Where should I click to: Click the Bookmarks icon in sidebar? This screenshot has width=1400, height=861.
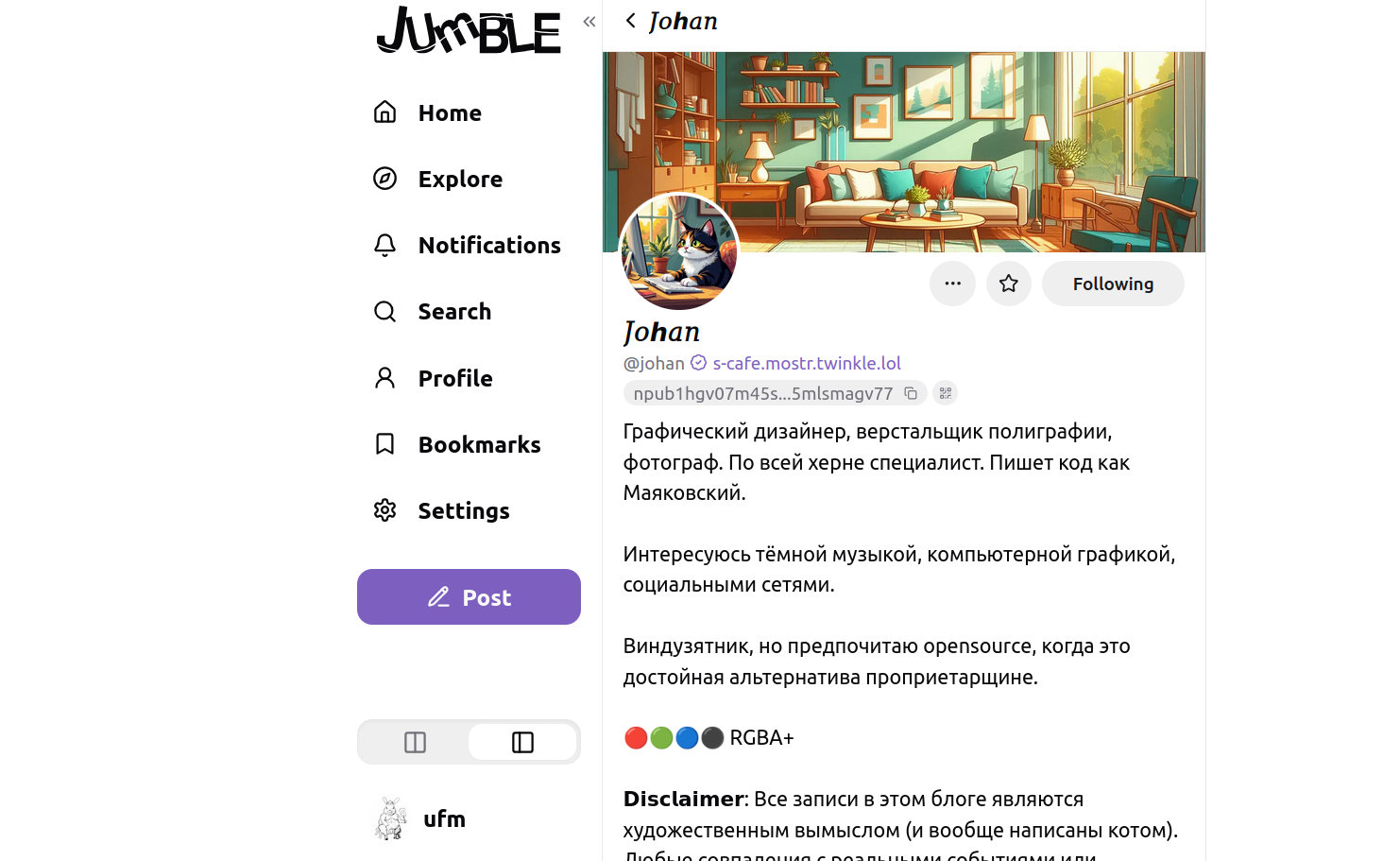click(x=384, y=444)
